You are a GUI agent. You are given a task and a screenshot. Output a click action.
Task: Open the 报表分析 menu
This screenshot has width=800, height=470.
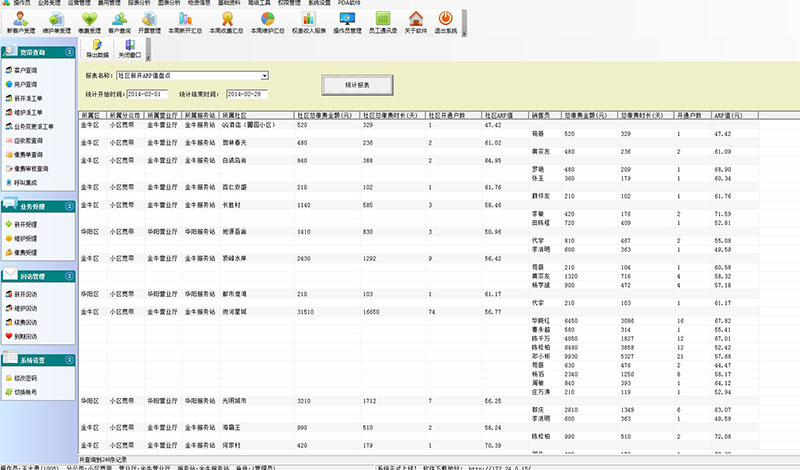click(x=139, y=3)
